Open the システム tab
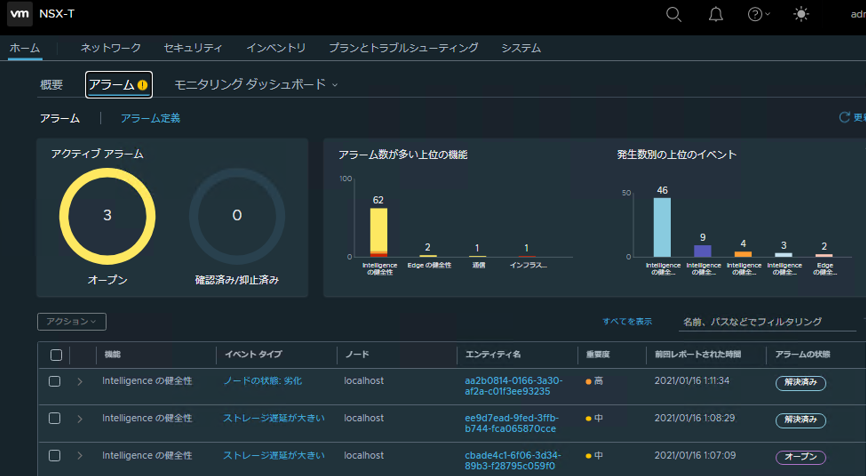This screenshot has height=476, width=866. click(x=521, y=48)
